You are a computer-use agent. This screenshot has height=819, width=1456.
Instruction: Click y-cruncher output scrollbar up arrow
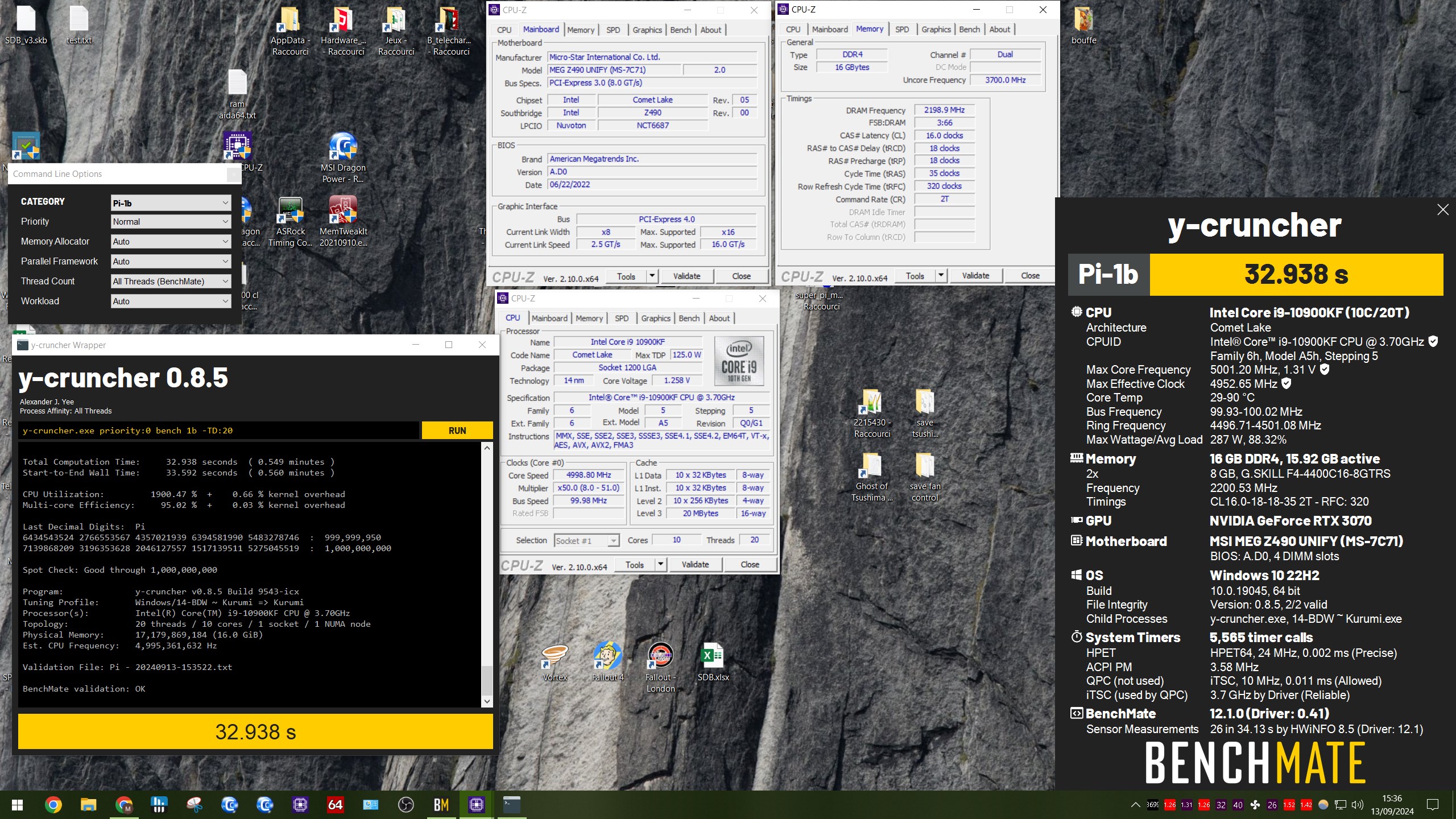click(487, 448)
